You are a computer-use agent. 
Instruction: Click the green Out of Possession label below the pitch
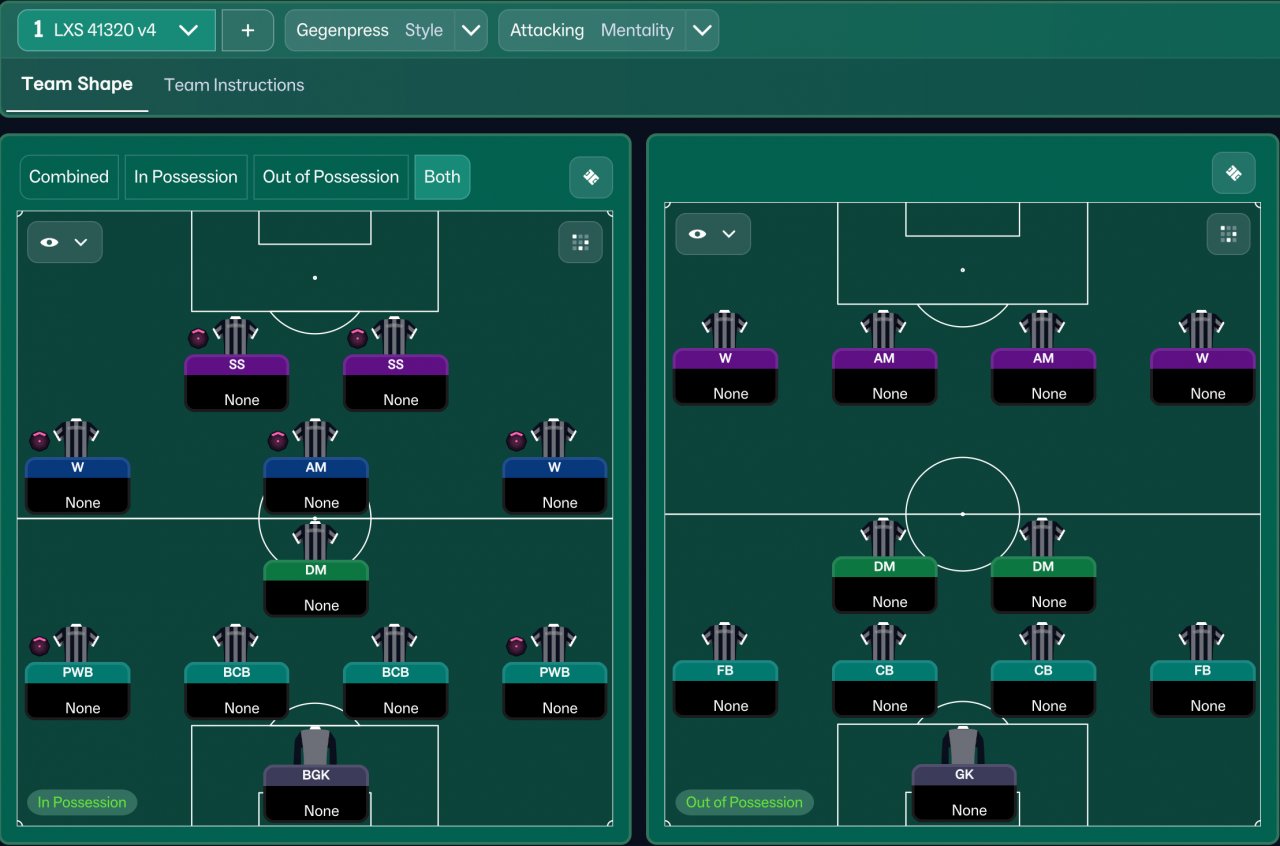(x=744, y=802)
